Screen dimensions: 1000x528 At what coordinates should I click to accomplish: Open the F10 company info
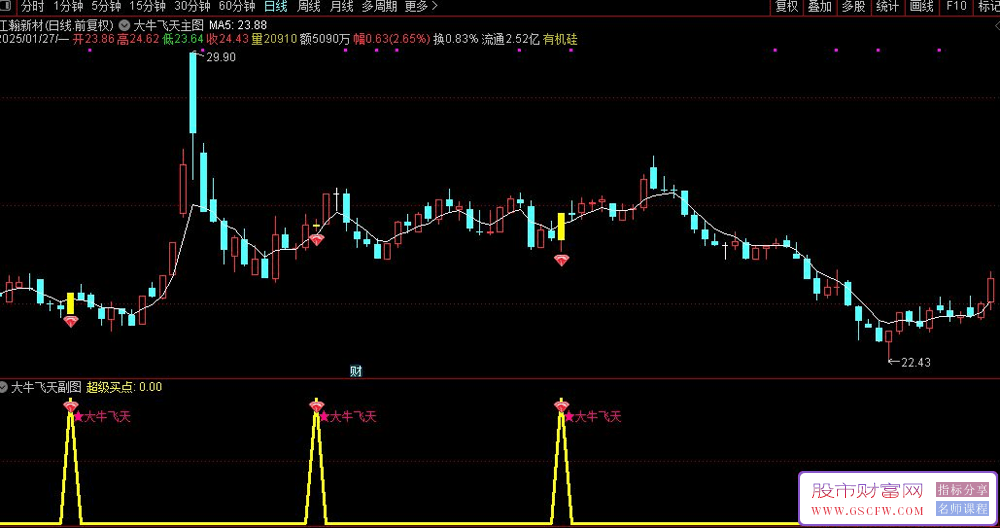pos(956,7)
